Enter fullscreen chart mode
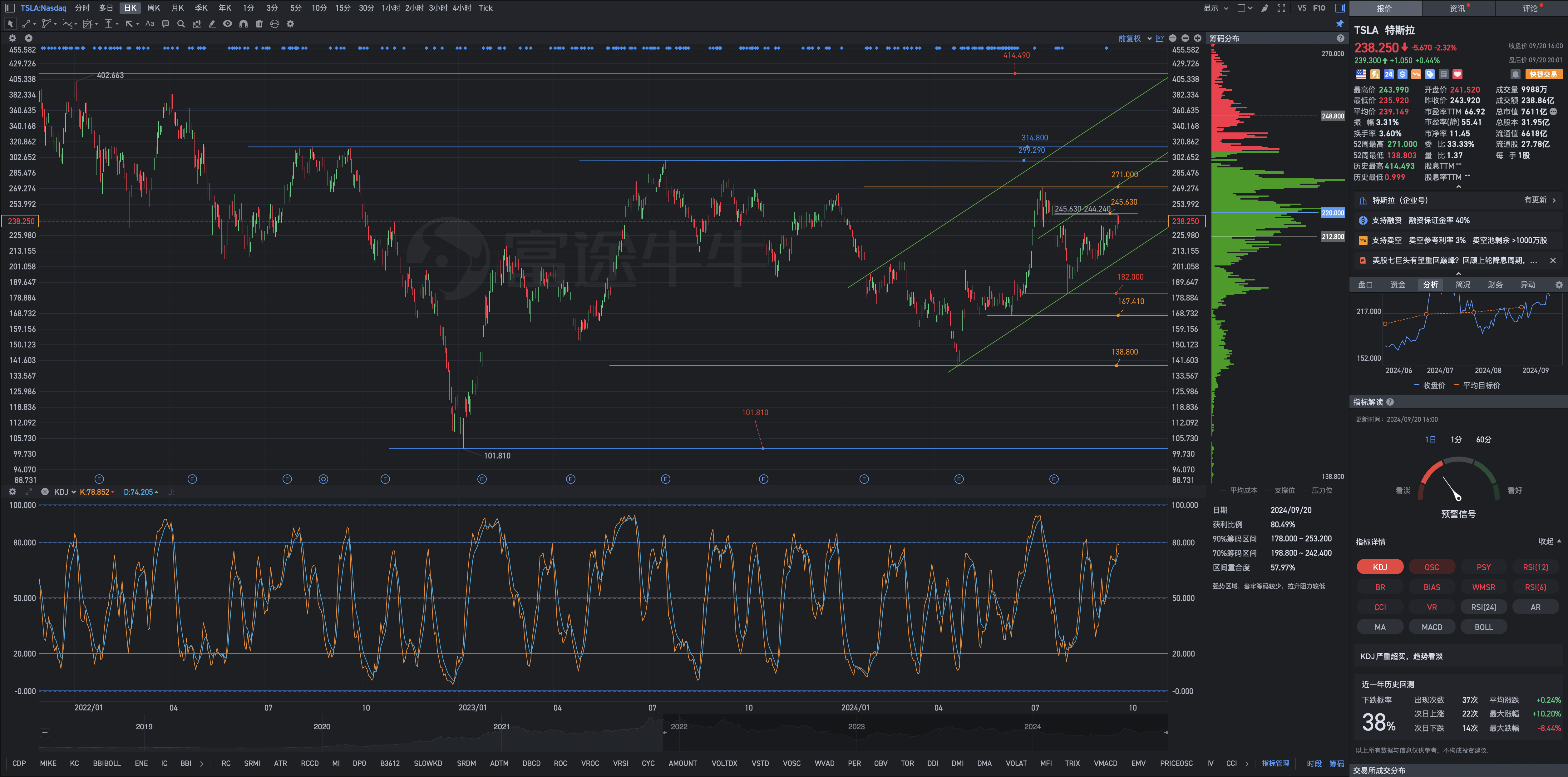The image size is (1568, 777). [1281, 8]
